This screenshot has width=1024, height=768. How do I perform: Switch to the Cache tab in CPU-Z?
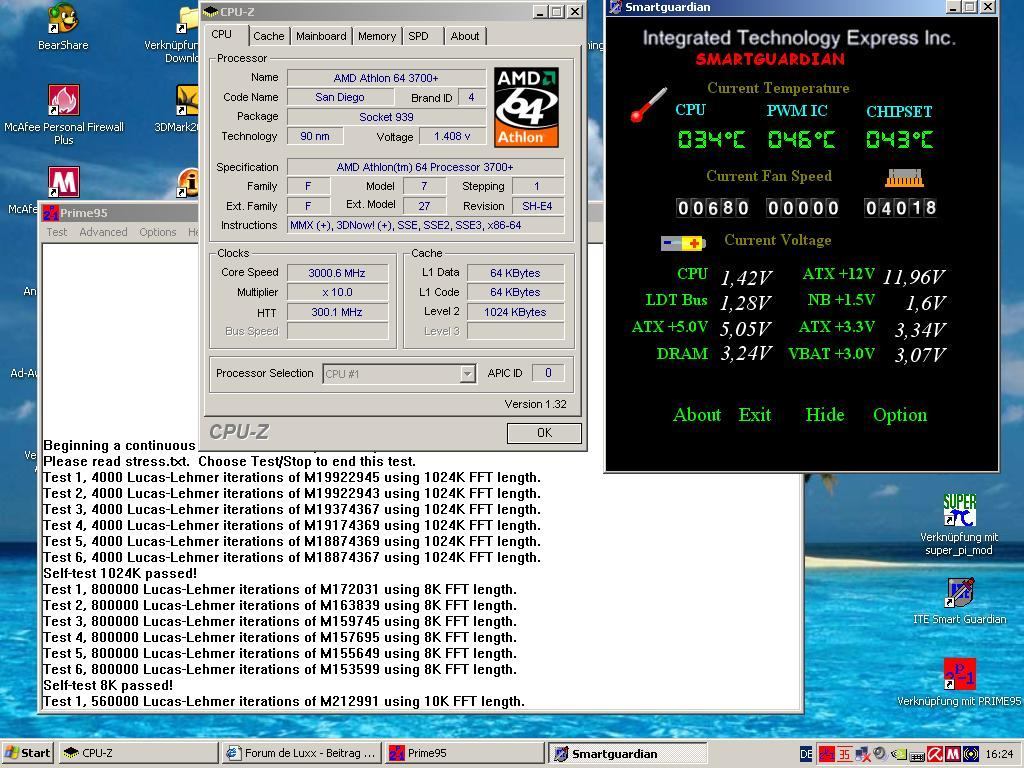click(x=268, y=36)
